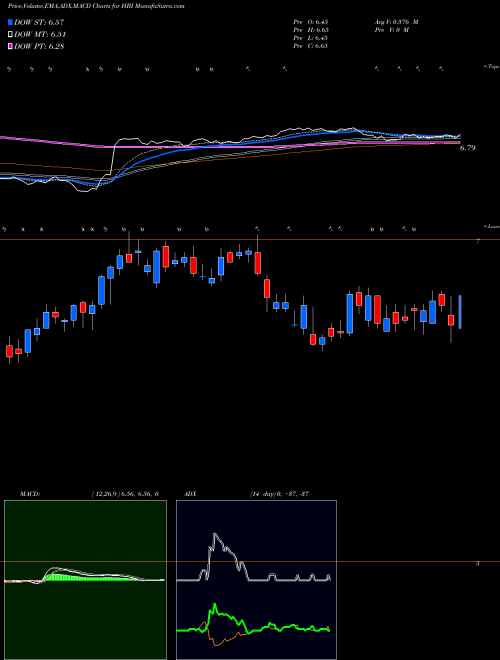Click the 'Pre H: 6.65' high value

click(x=311, y=30)
